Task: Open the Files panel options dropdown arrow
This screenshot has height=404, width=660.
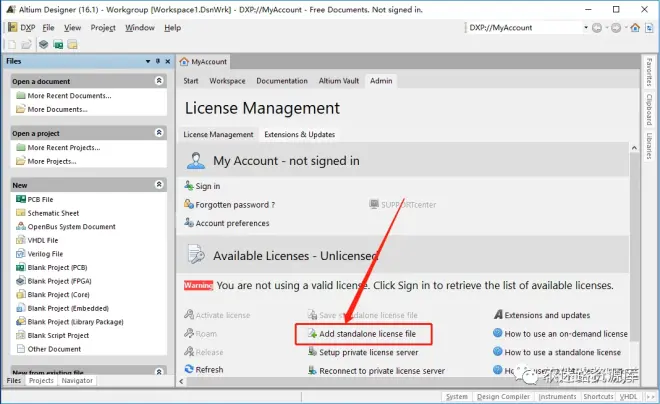Action: tap(148, 61)
